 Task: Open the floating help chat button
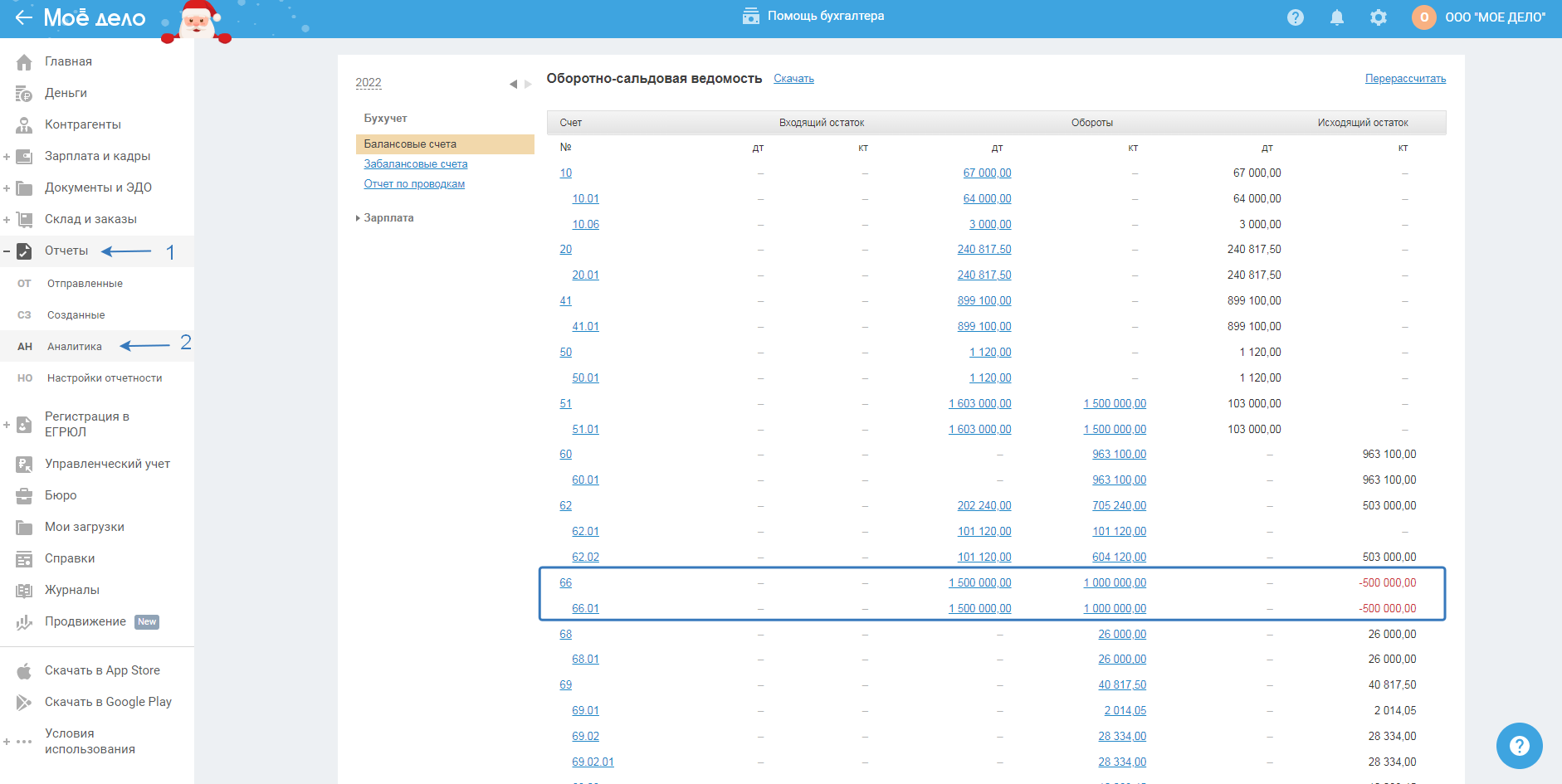click(x=1519, y=745)
